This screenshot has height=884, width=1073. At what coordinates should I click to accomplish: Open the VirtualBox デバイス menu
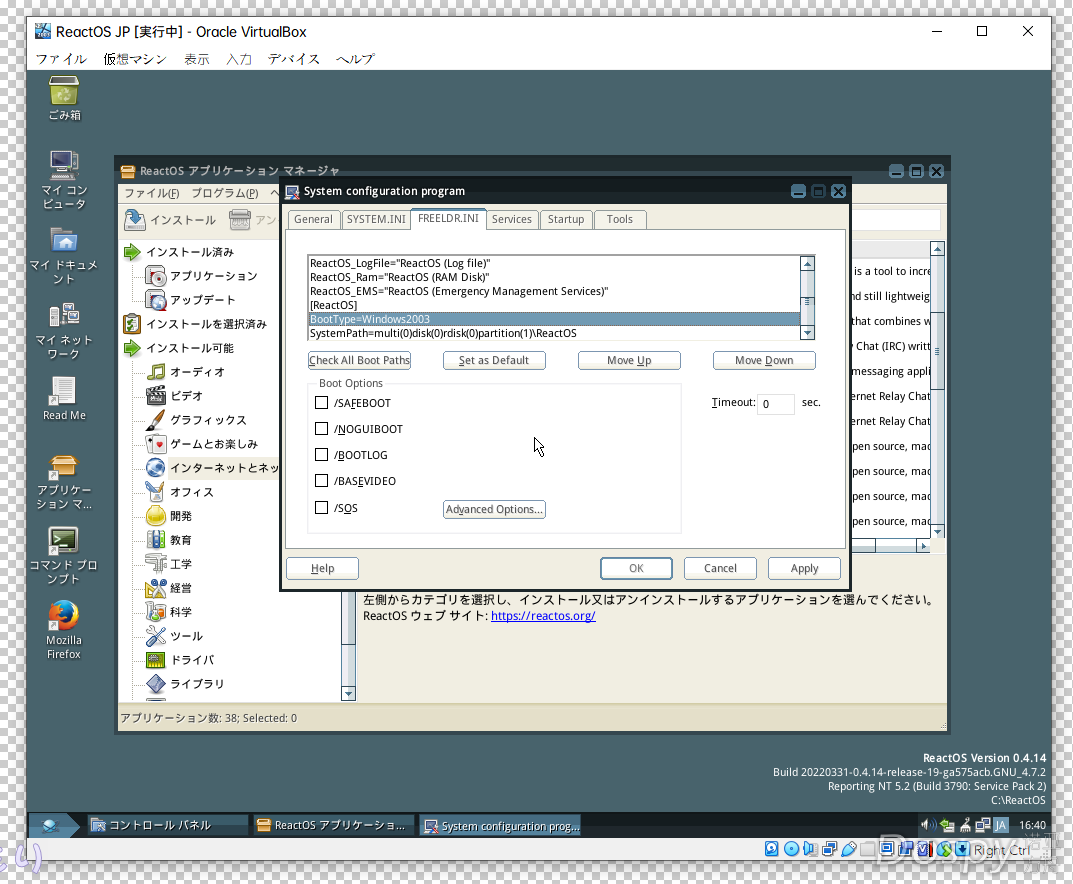coord(293,59)
